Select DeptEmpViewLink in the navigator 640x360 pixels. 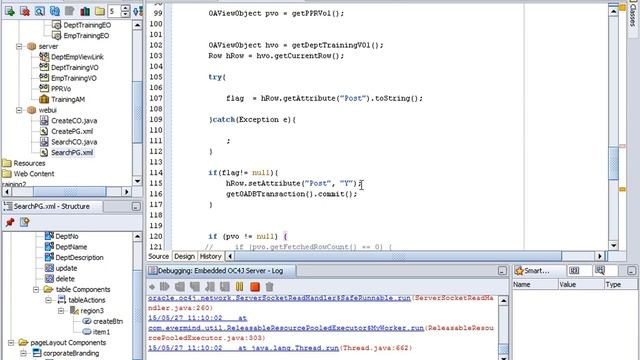77,57
